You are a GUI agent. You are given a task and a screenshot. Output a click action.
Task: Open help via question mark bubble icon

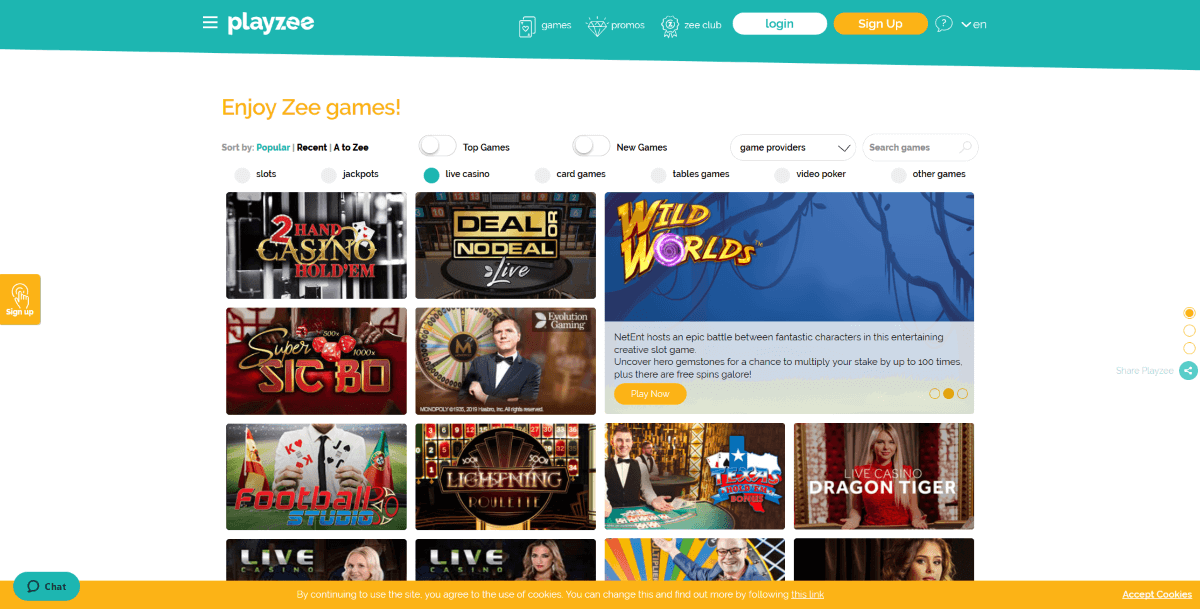[x=944, y=23]
